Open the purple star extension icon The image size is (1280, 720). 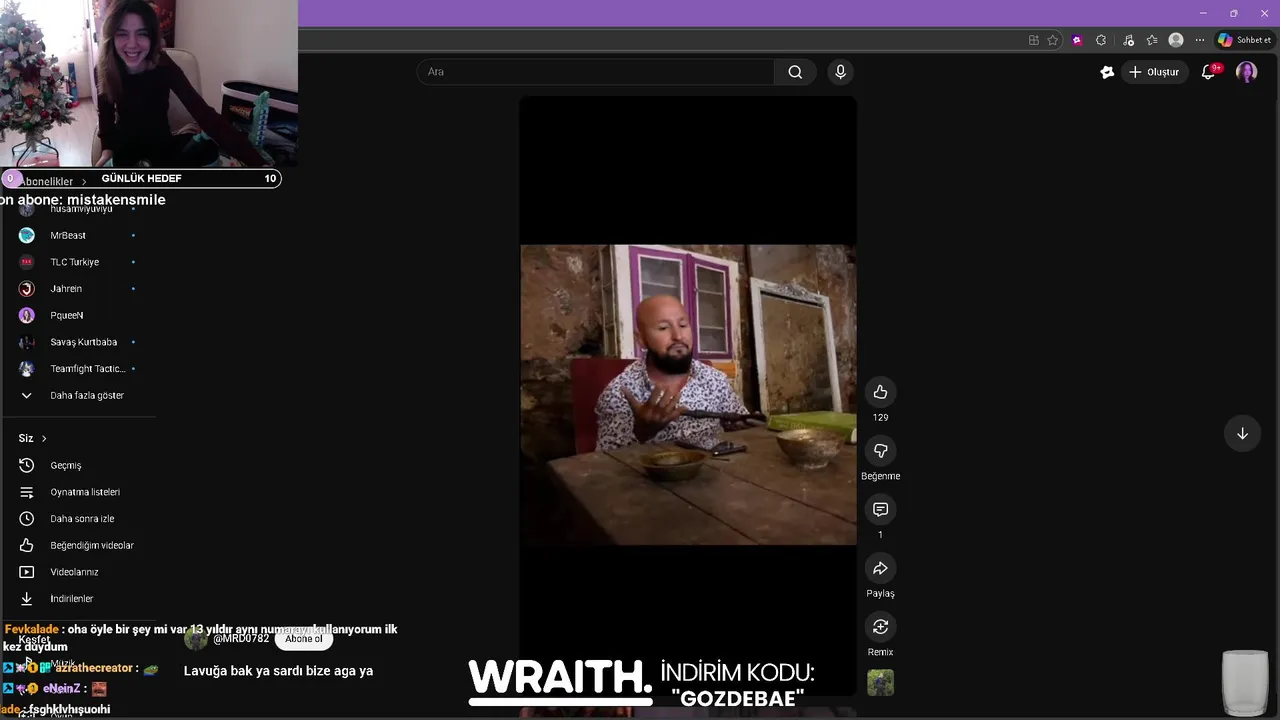(1077, 40)
